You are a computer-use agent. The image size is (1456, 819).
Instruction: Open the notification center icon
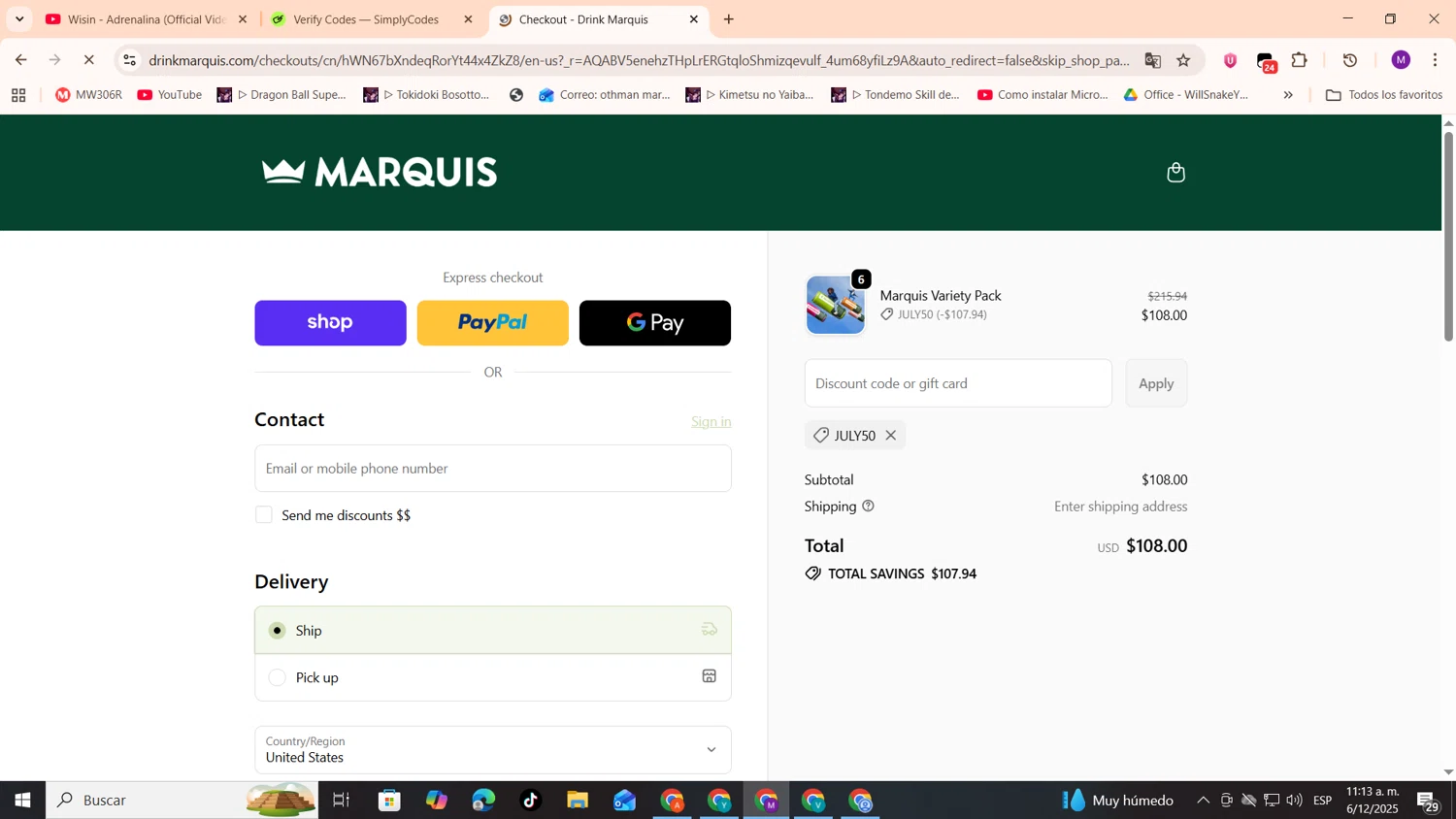(x=1428, y=802)
